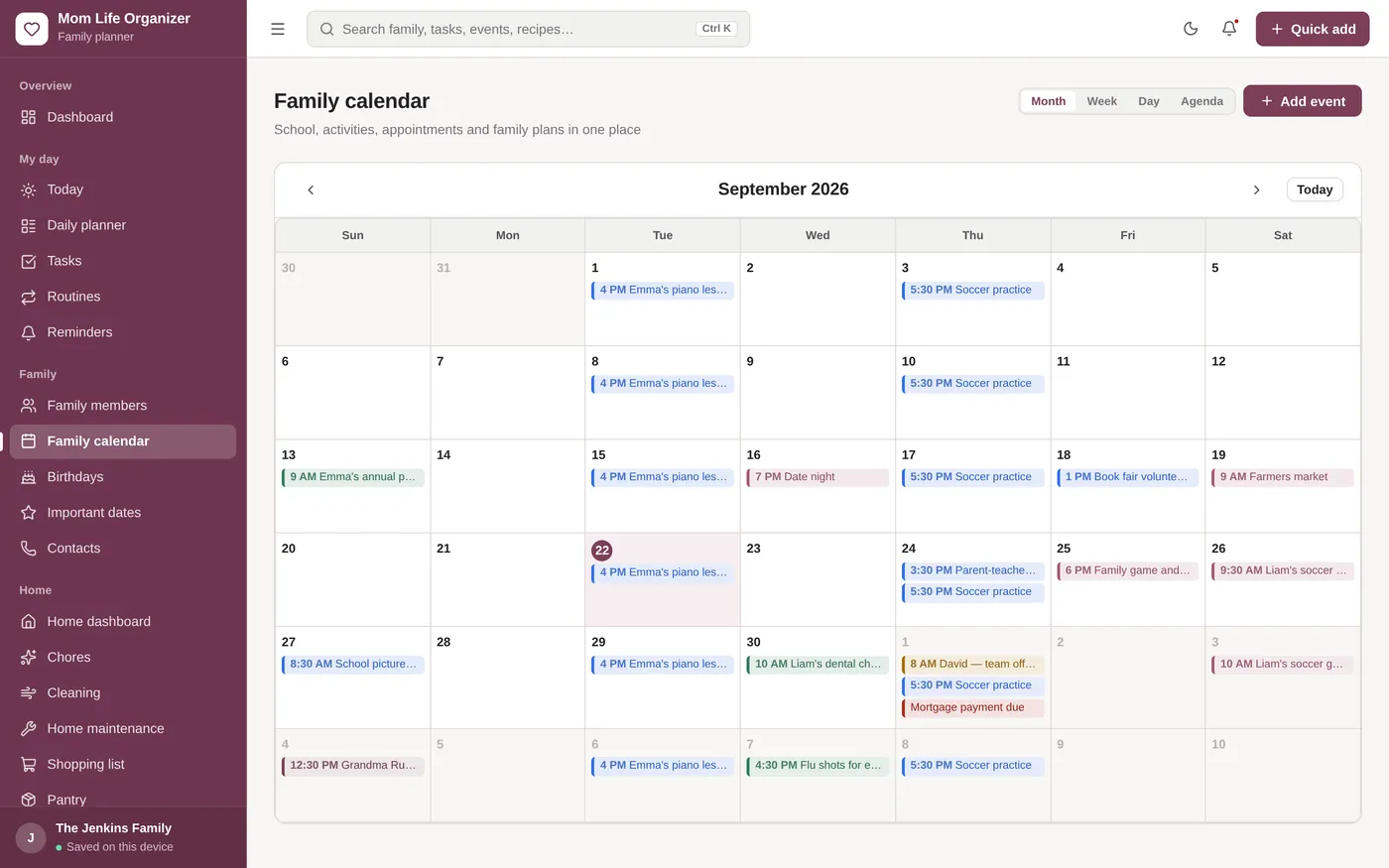Viewport: 1389px width, 868px height.
Task: Click the Quick add button
Action: coord(1313,29)
